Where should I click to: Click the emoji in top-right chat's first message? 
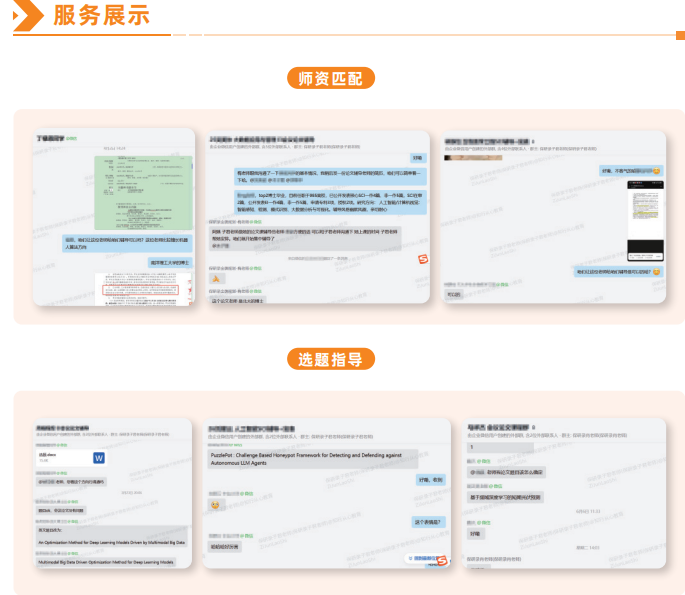point(656,171)
